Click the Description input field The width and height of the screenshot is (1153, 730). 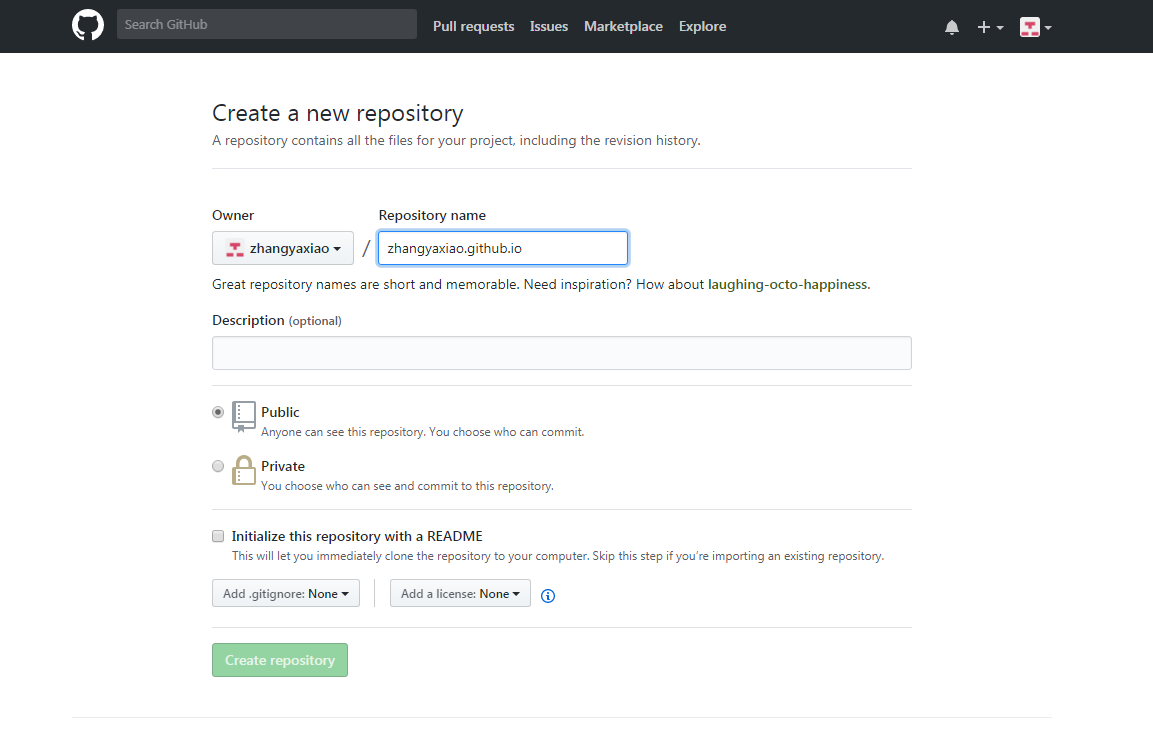[561, 352]
